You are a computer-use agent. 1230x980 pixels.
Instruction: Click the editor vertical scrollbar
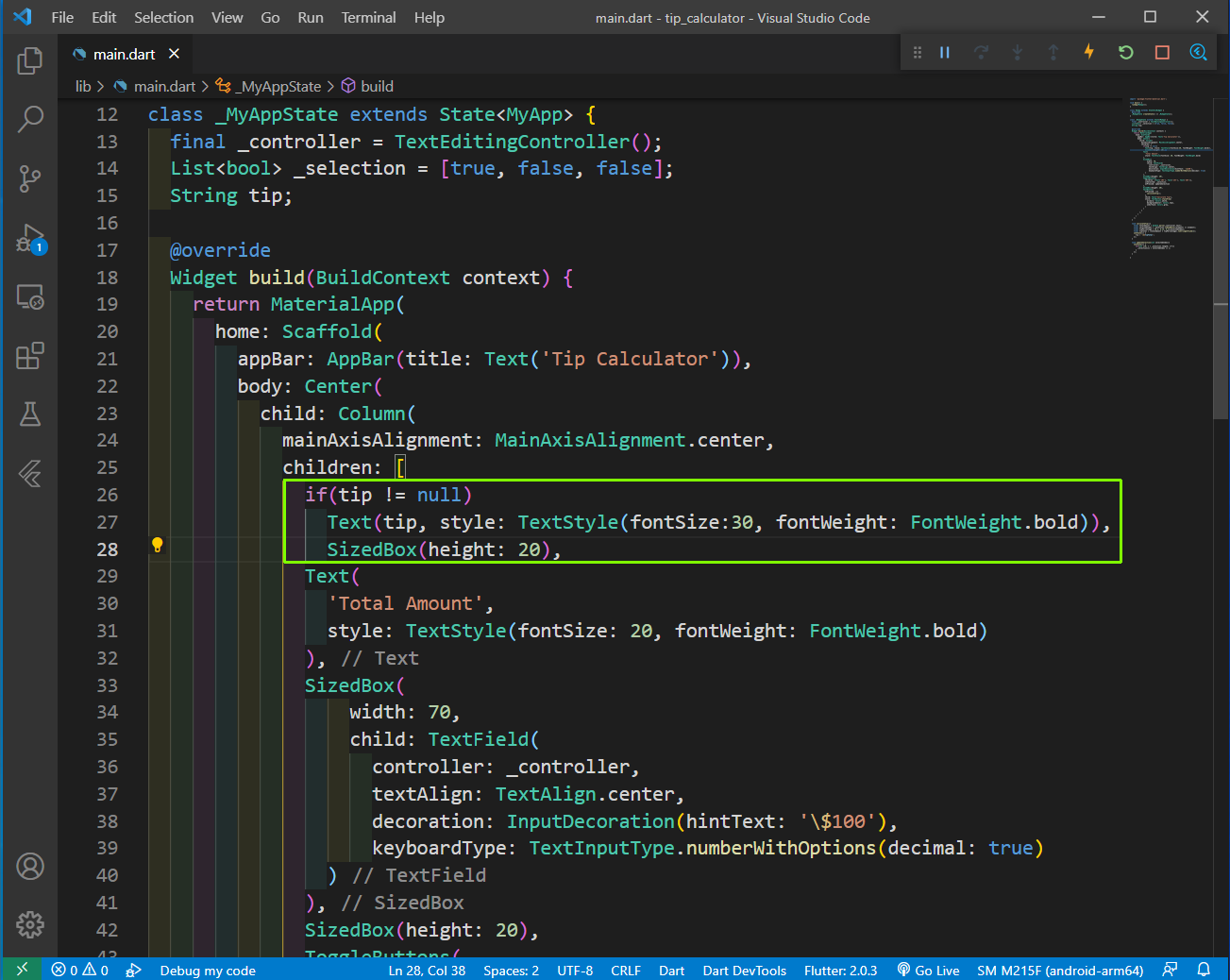(x=1221, y=302)
